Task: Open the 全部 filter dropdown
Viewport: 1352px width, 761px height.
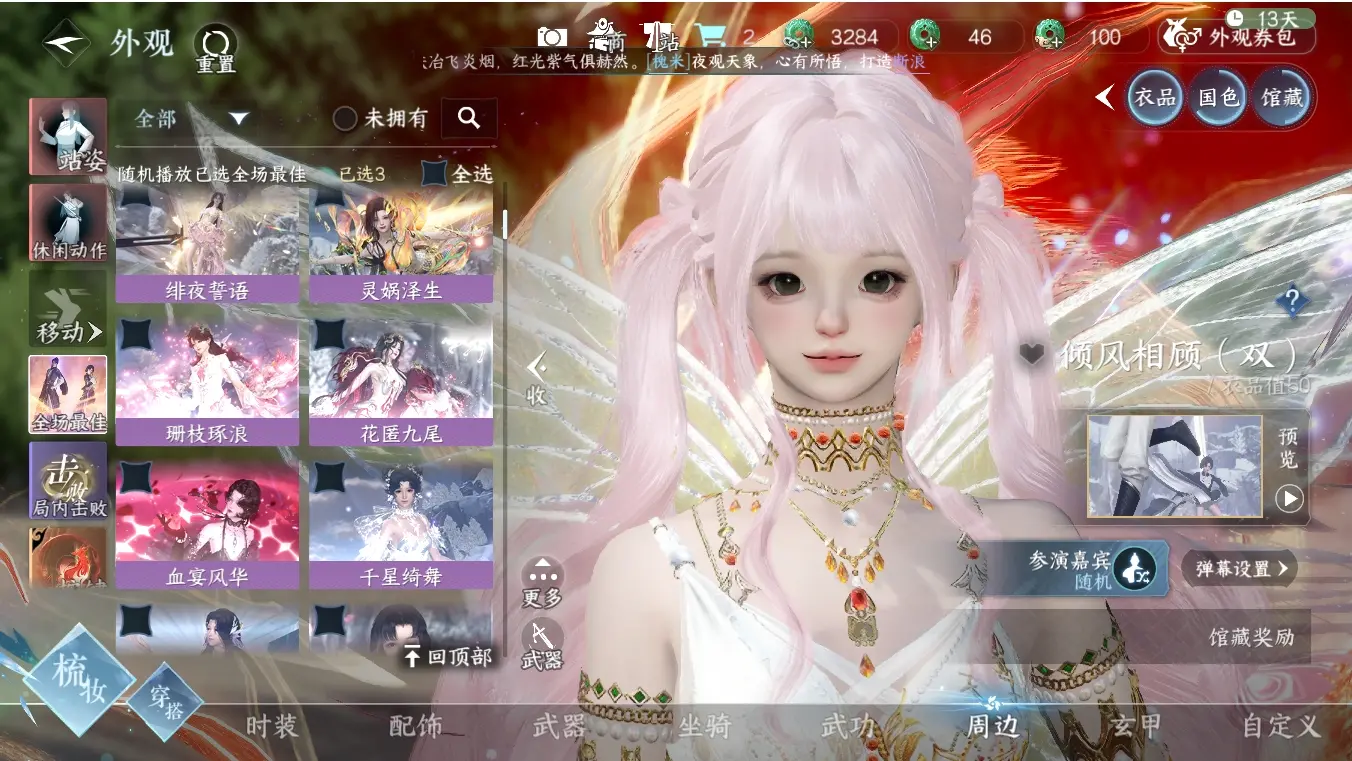Action: pos(191,119)
